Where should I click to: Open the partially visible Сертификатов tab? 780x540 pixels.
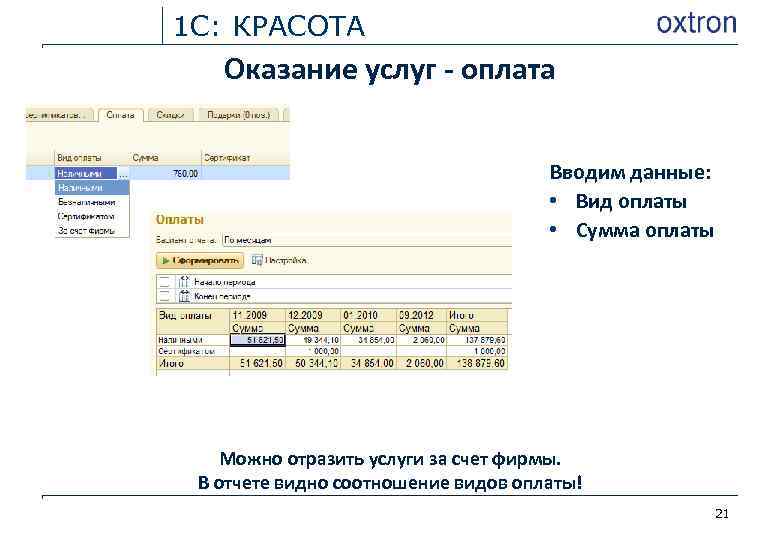(59, 115)
